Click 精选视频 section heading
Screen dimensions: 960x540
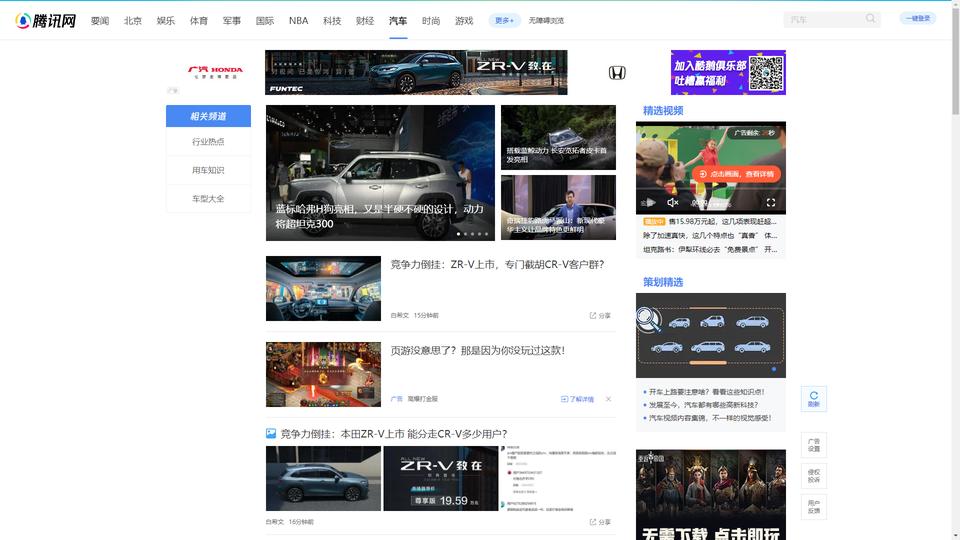tap(663, 110)
